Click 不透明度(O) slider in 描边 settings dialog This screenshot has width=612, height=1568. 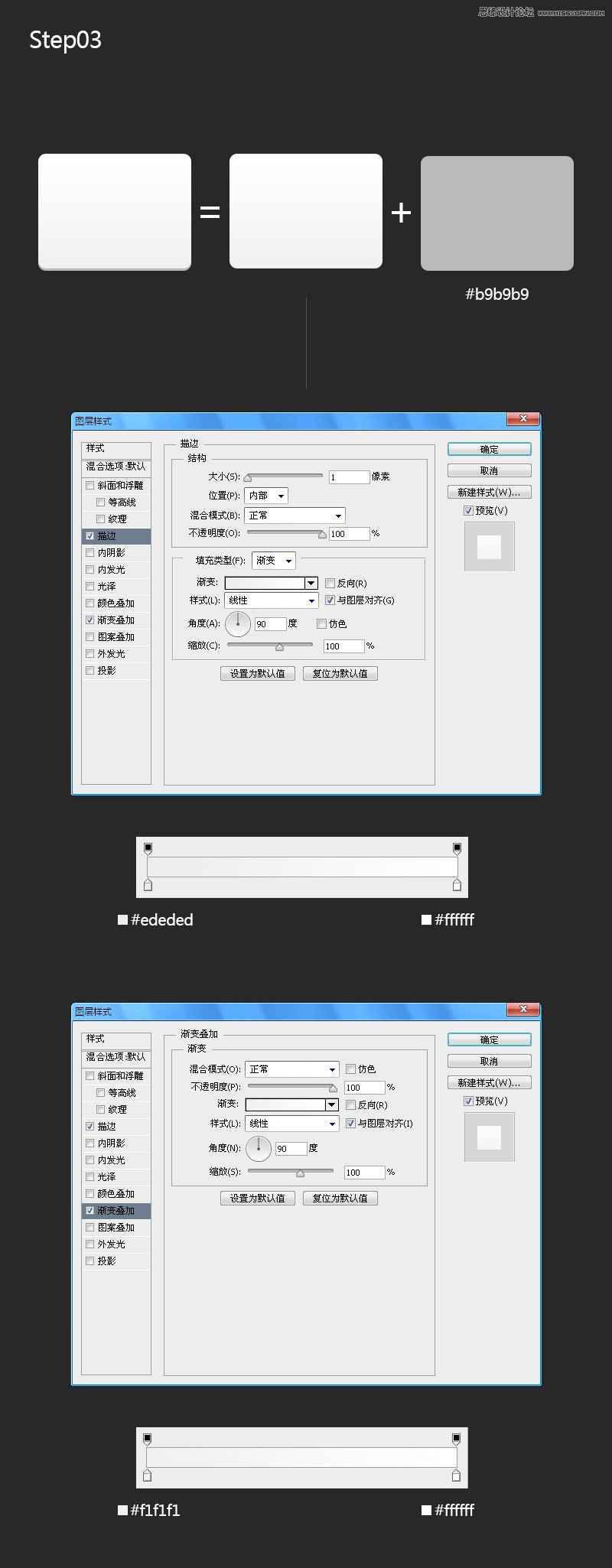coord(287,533)
